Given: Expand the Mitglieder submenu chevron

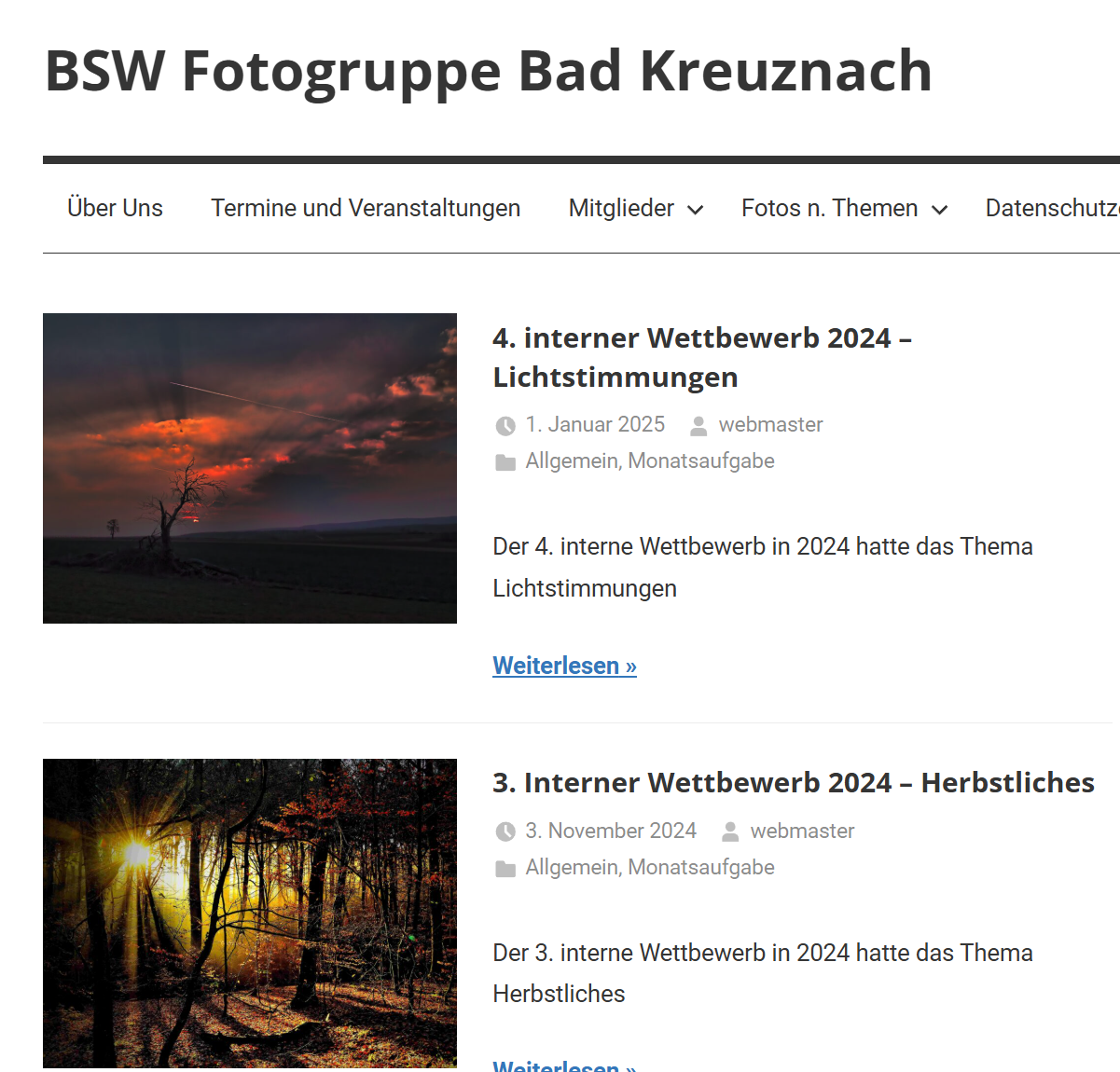Looking at the screenshot, I should [x=696, y=210].
